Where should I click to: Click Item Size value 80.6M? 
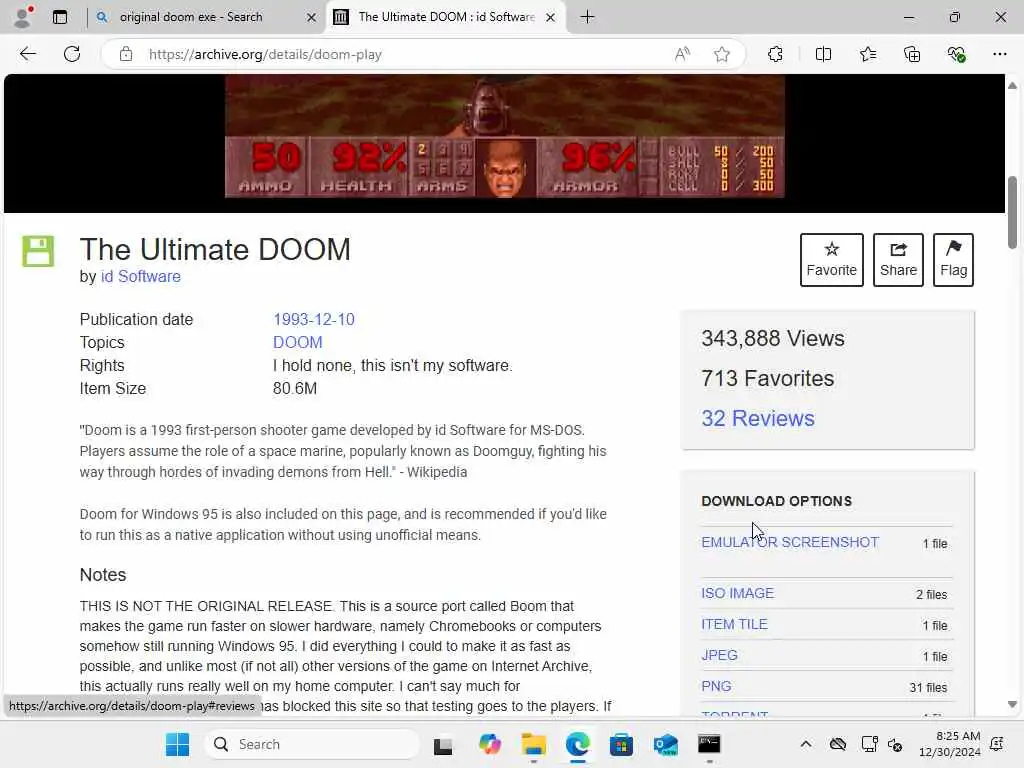click(295, 389)
